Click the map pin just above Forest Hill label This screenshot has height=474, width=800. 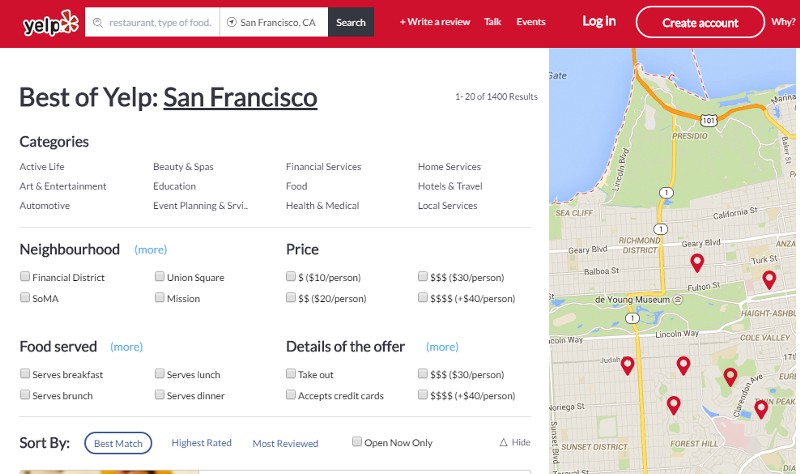pos(673,405)
